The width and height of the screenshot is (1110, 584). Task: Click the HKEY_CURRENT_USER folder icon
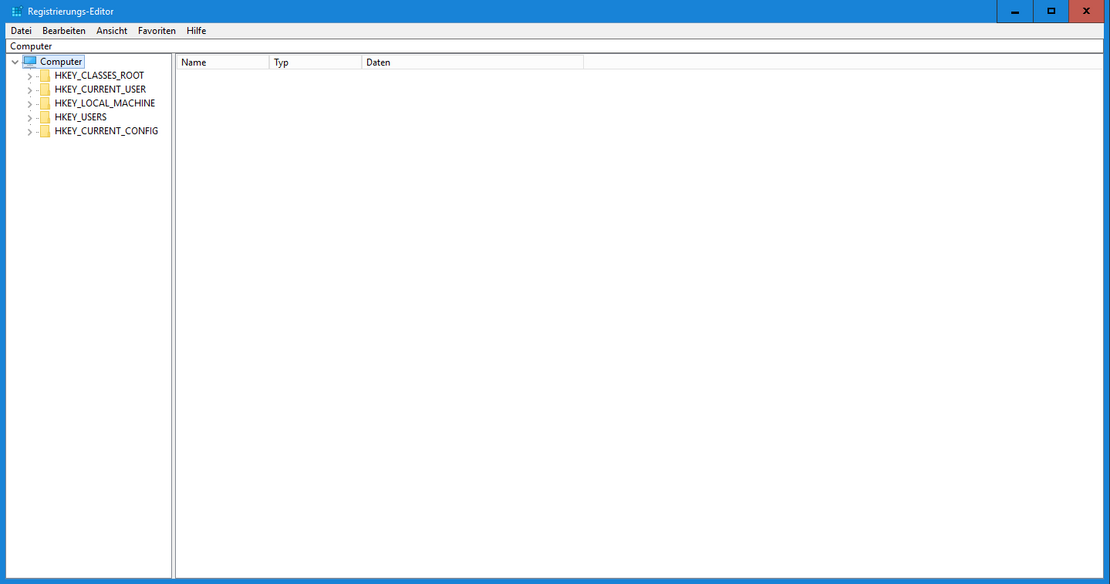point(45,90)
